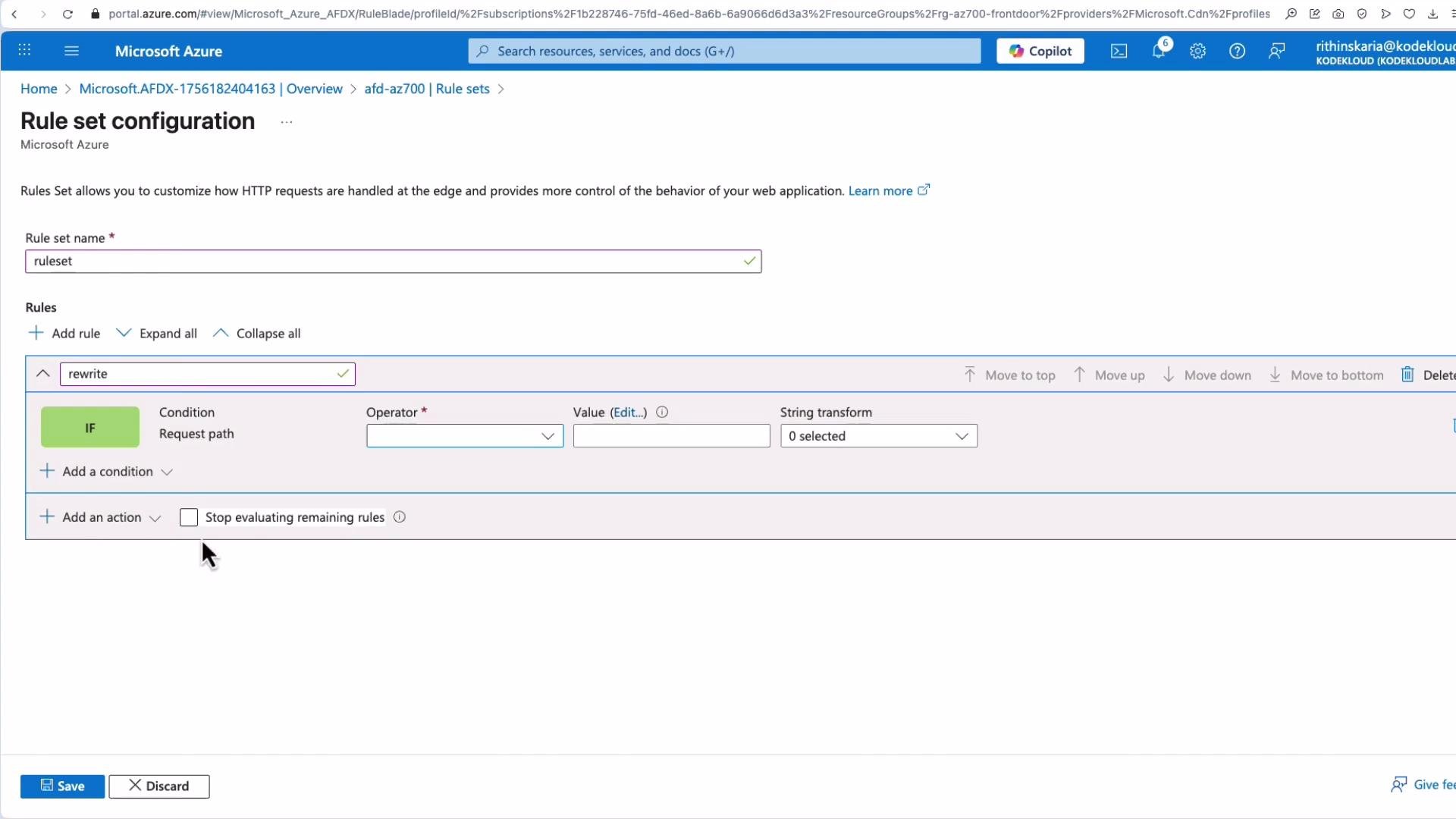The height and width of the screenshot is (819, 1456).
Task: Click Add rule
Action: (x=64, y=333)
